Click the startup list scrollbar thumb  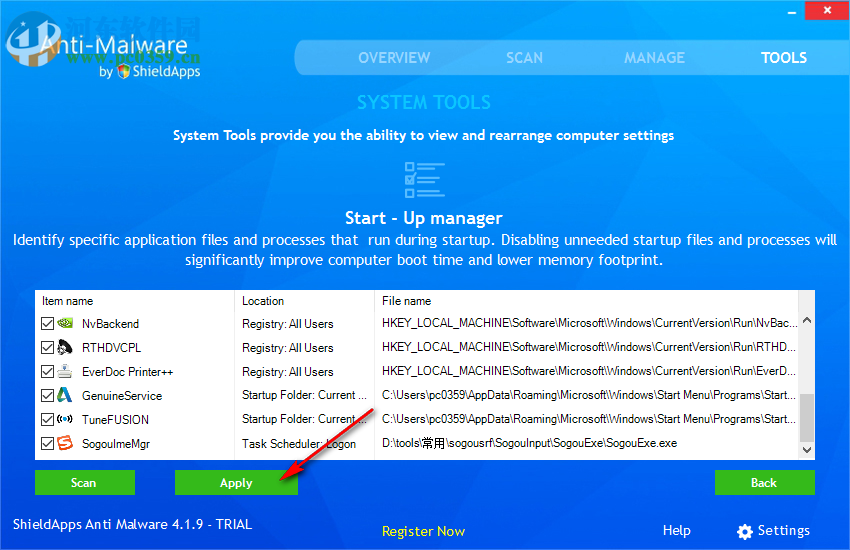click(807, 418)
